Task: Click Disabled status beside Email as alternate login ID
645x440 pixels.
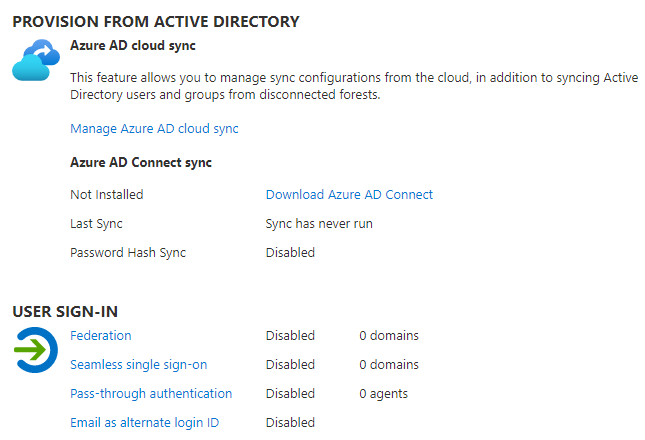Action: (290, 423)
